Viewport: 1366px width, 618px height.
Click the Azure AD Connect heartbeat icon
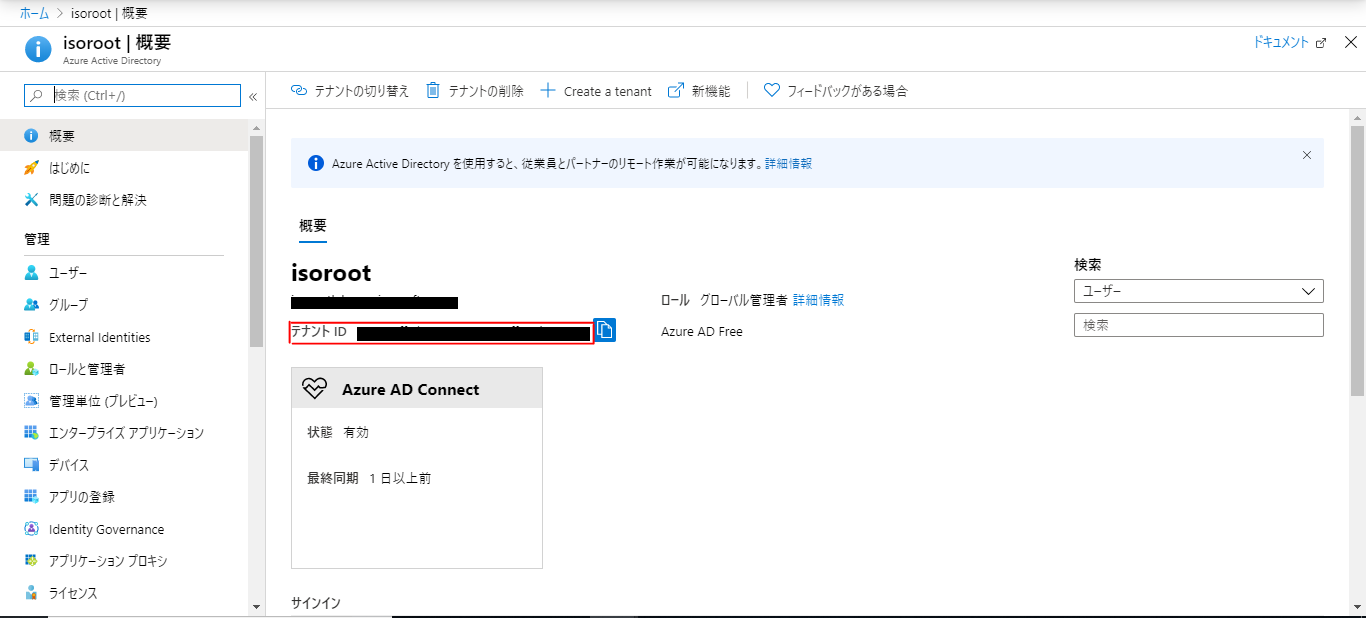[314, 389]
